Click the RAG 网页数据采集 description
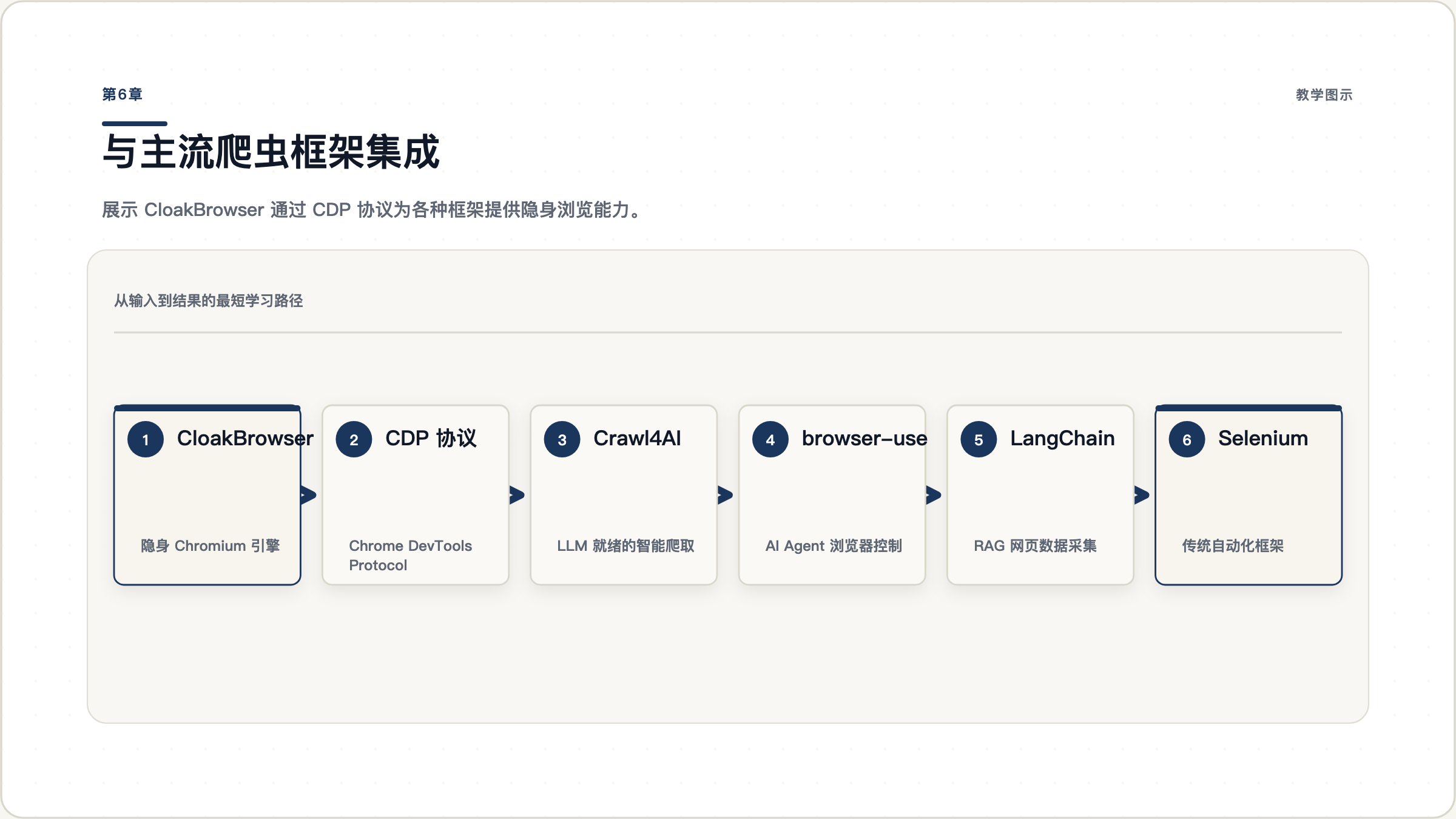 [x=1035, y=546]
